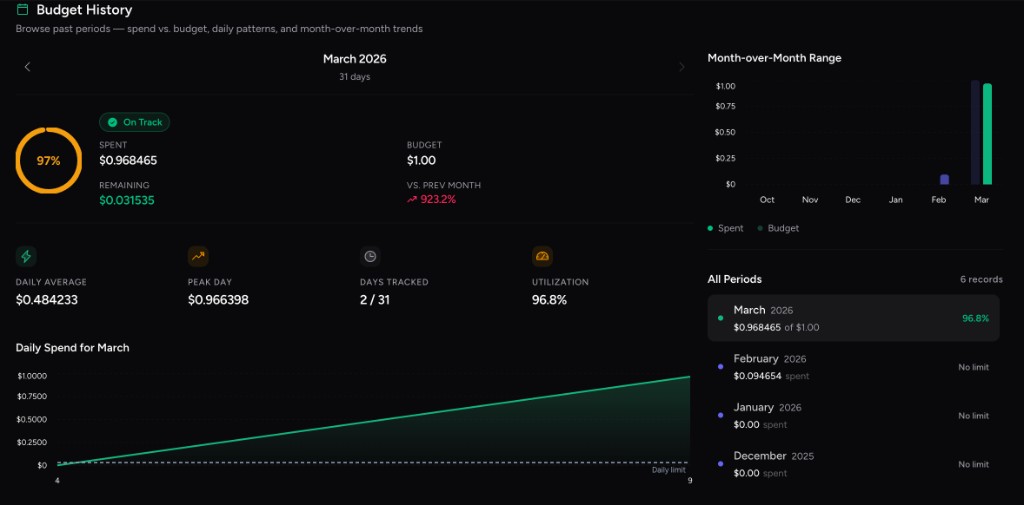Image resolution: width=1024 pixels, height=505 pixels.
Task: Click the red upward trend arrow near 923.2%
Action: point(411,200)
